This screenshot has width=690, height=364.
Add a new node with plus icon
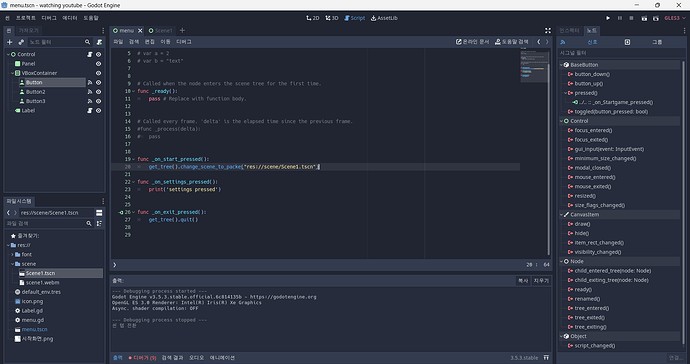pos(10,42)
